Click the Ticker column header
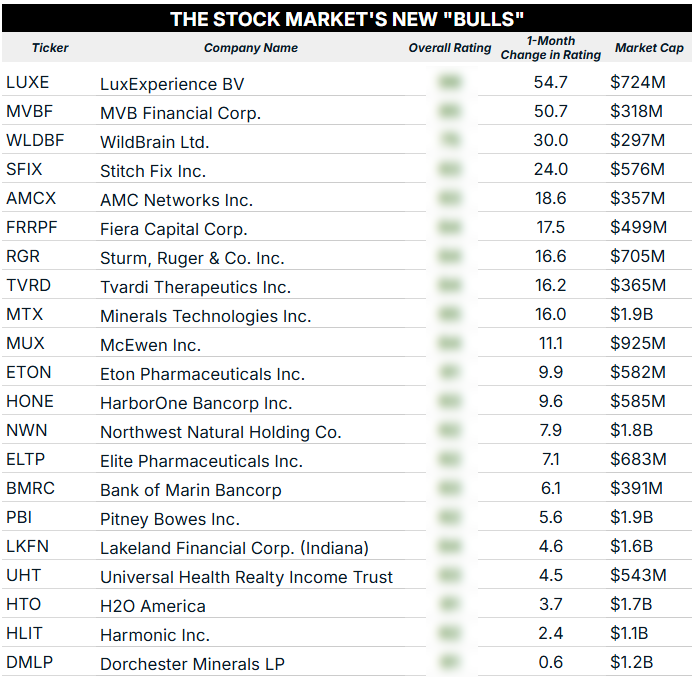 50,48
